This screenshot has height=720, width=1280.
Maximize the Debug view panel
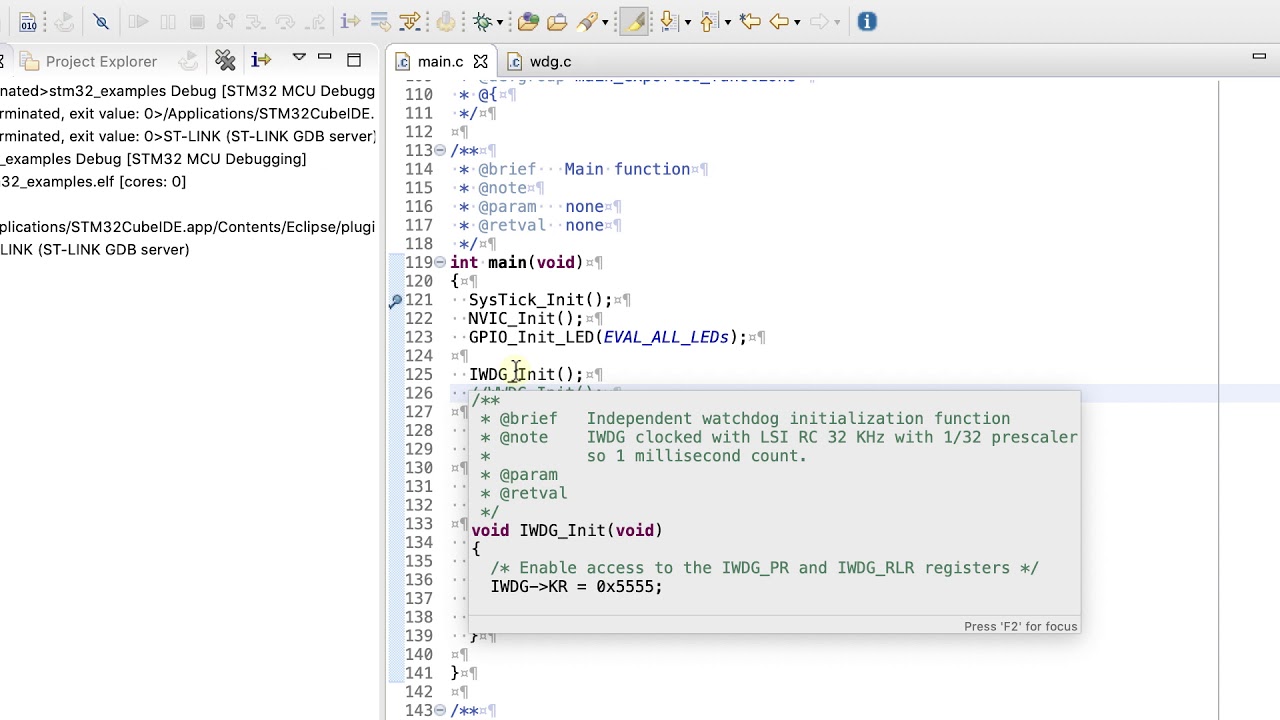353,60
